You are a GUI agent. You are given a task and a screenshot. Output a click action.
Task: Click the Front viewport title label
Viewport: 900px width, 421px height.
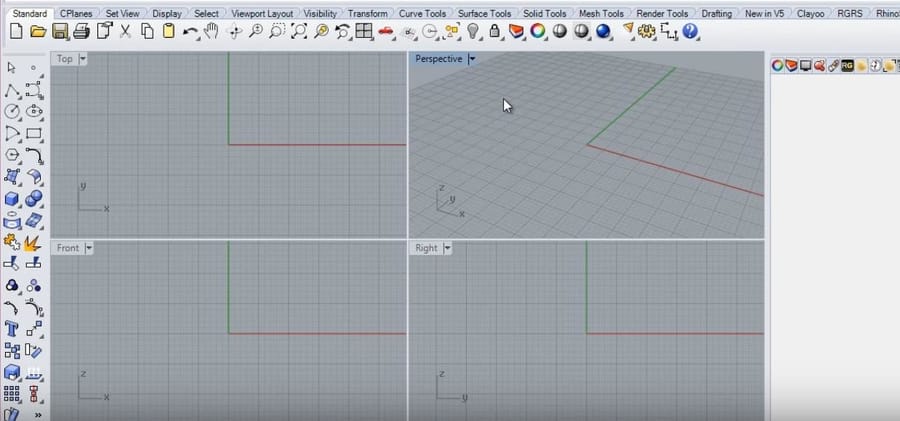[x=68, y=248]
